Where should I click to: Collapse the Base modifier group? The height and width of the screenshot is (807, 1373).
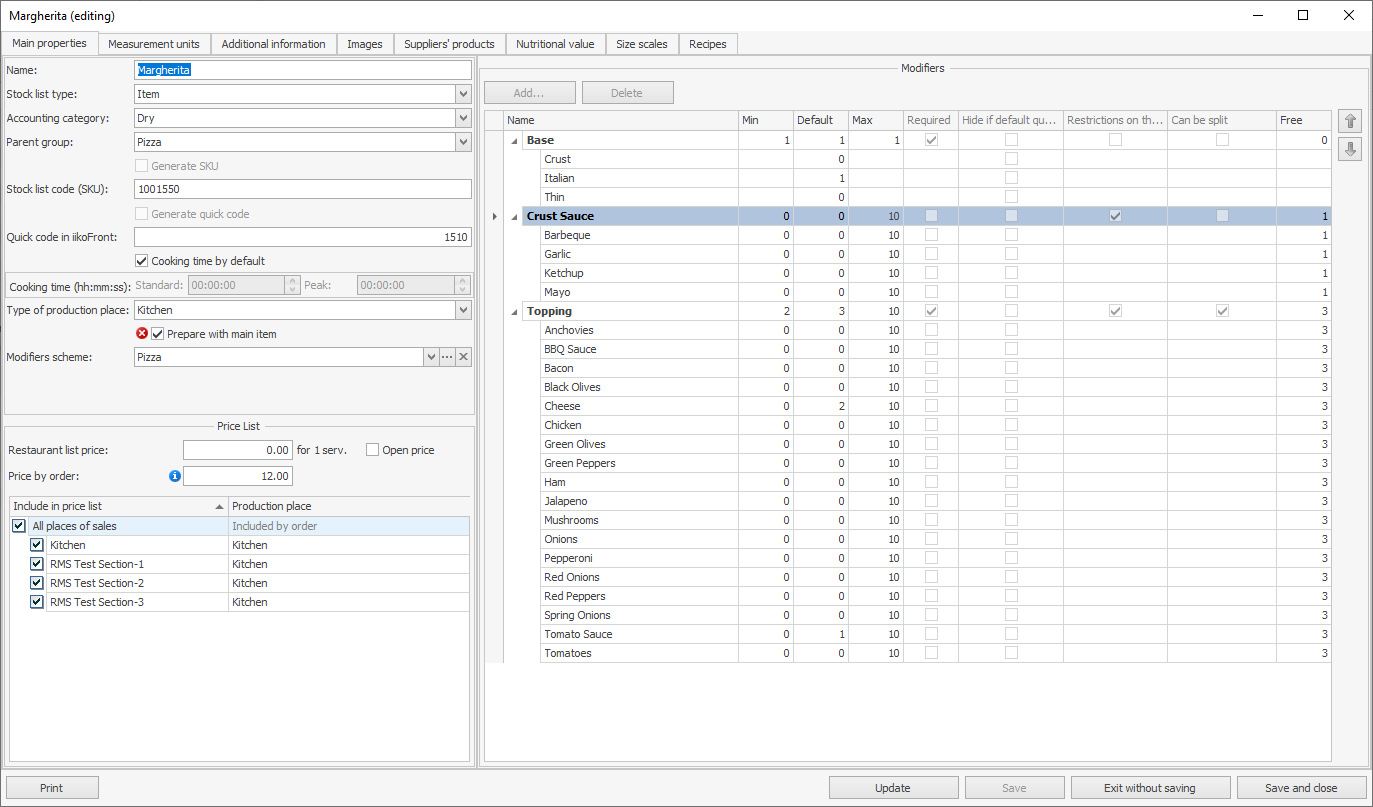[x=515, y=141]
